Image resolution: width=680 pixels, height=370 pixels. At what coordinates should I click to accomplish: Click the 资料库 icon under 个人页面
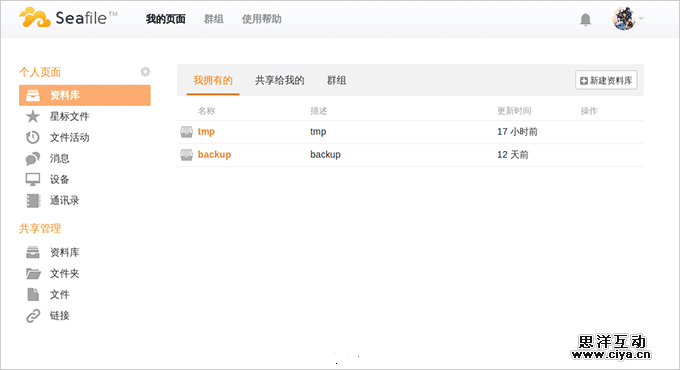[x=33, y=95]
